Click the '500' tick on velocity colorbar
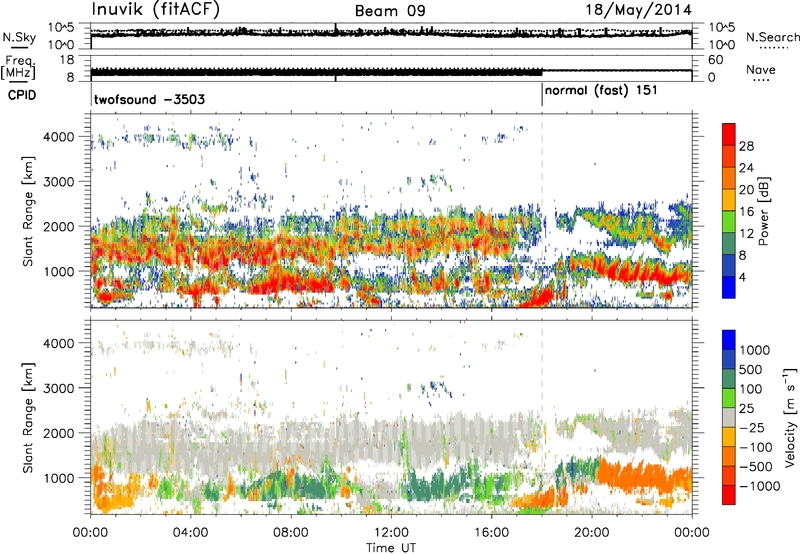 (751, 369)
